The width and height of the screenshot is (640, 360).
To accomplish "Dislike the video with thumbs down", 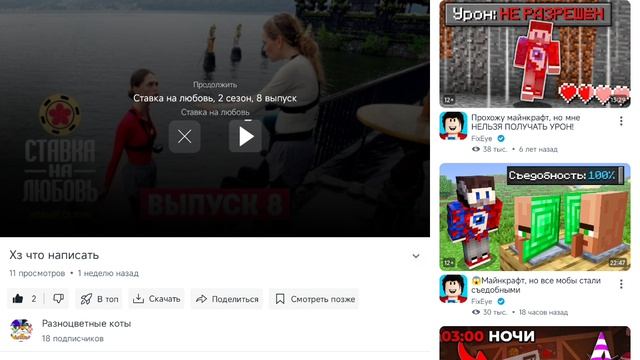I will pos(58,299).
